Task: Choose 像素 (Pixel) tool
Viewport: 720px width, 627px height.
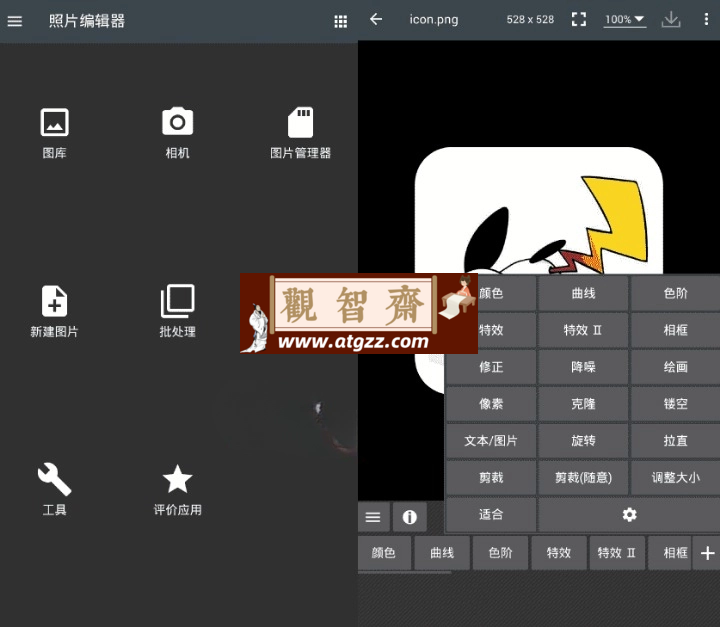Action: (x=491, y=404)
